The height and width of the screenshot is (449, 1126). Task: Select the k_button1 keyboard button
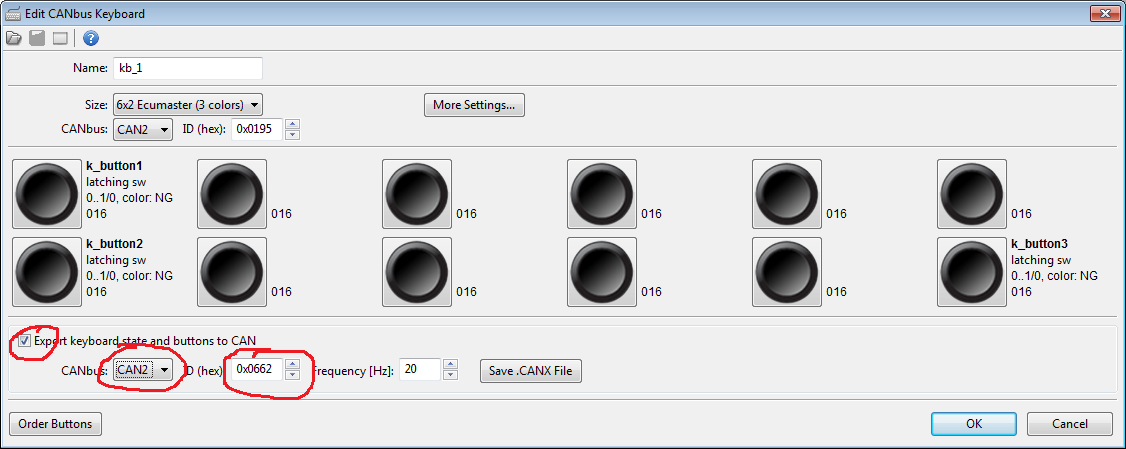click(46, 194)
